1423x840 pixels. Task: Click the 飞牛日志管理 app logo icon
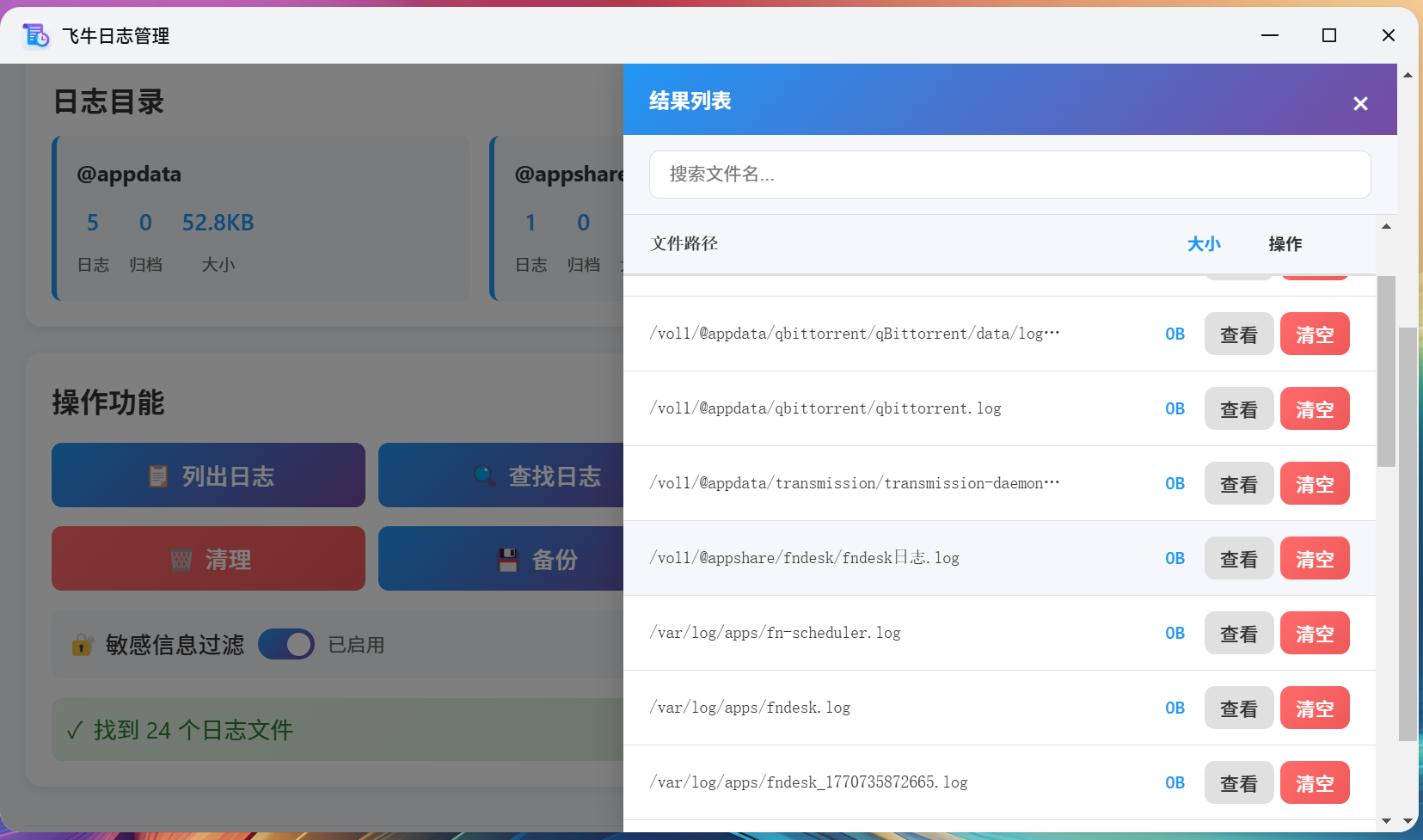pyautogui.click(x=34, y=36)
